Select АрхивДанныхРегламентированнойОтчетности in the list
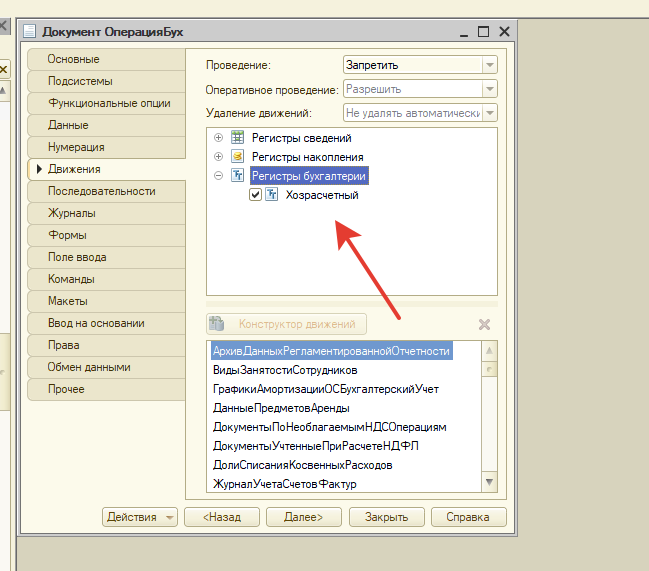 332,351
